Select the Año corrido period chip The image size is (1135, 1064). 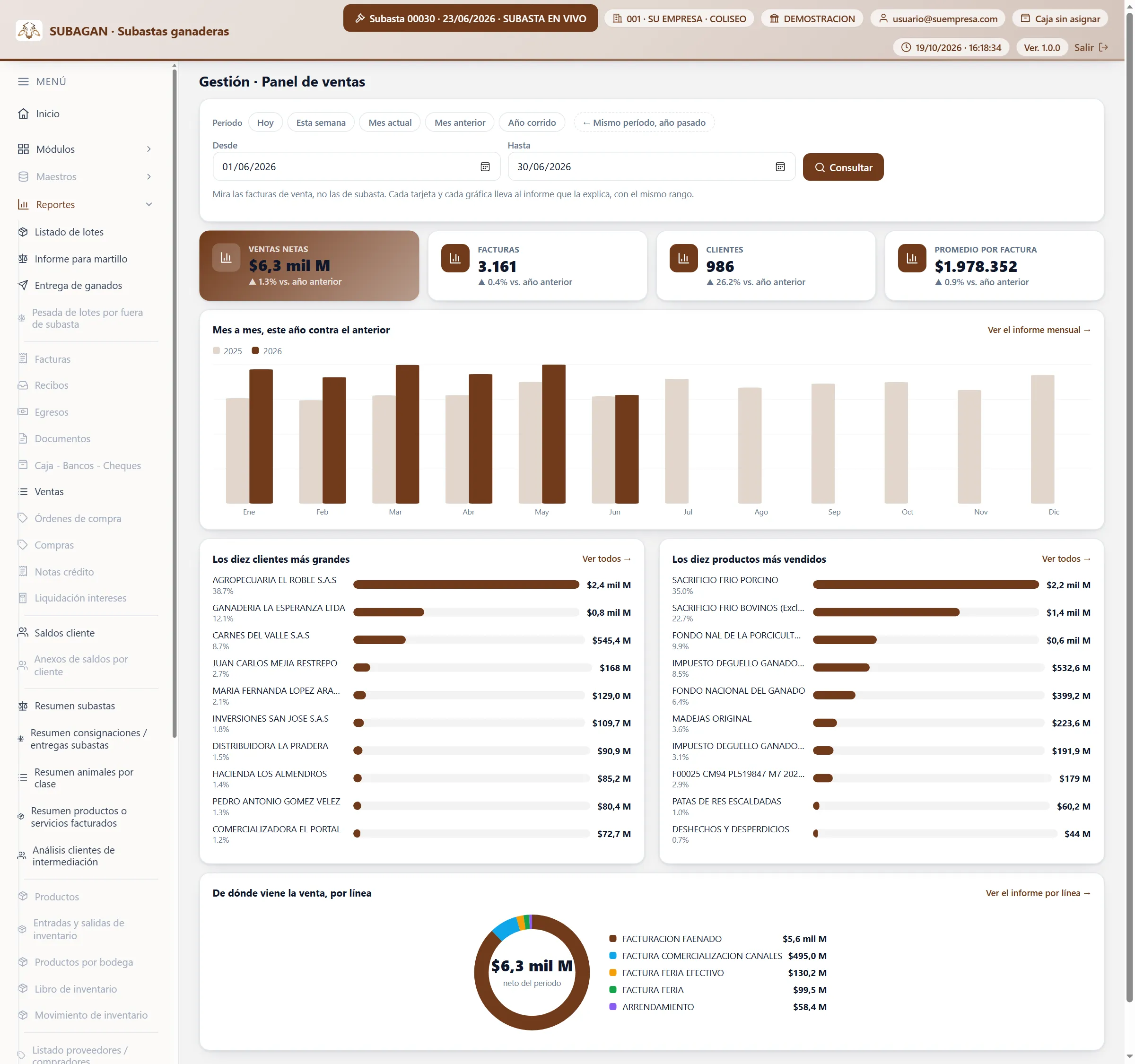[532, 122]
